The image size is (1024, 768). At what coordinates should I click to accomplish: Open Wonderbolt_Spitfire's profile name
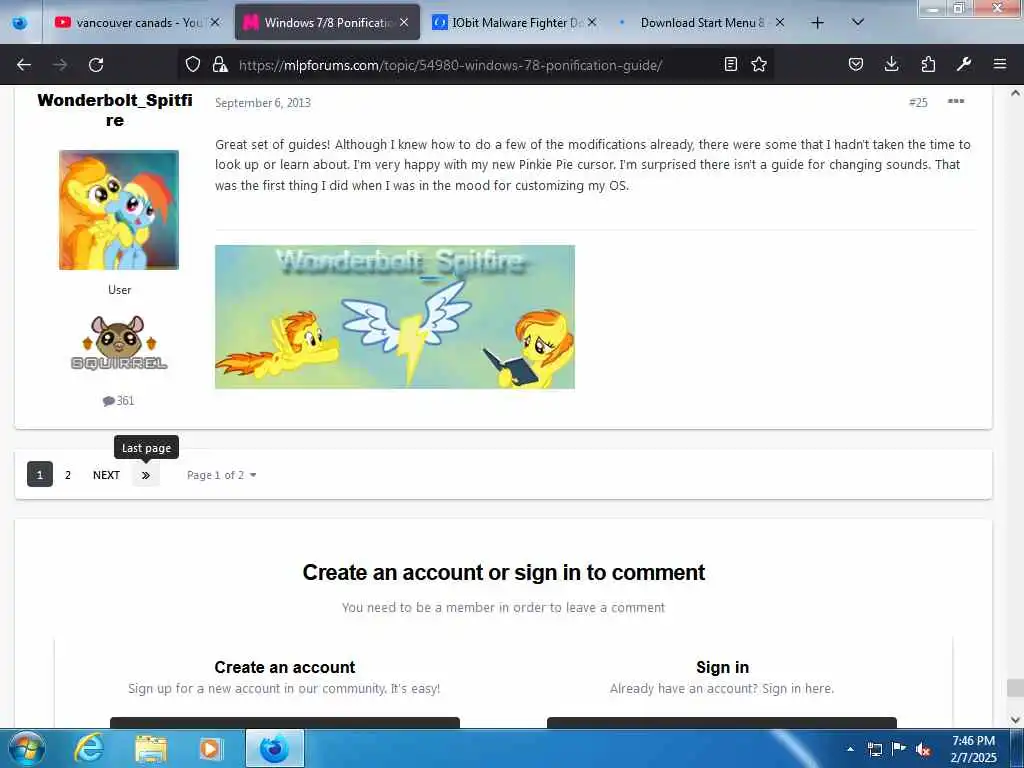point(115,110)
